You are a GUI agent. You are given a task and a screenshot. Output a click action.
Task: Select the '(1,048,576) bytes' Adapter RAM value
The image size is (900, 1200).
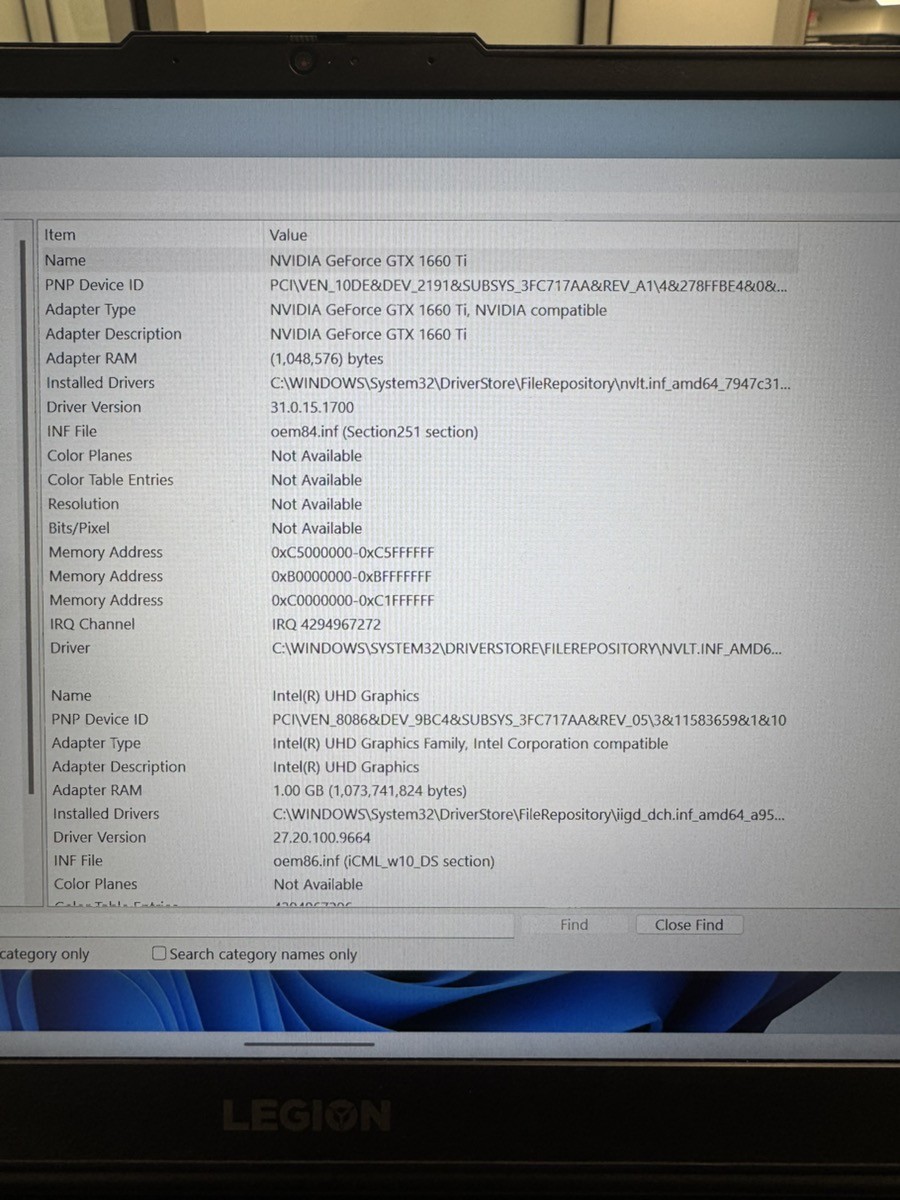click(326, 359)
